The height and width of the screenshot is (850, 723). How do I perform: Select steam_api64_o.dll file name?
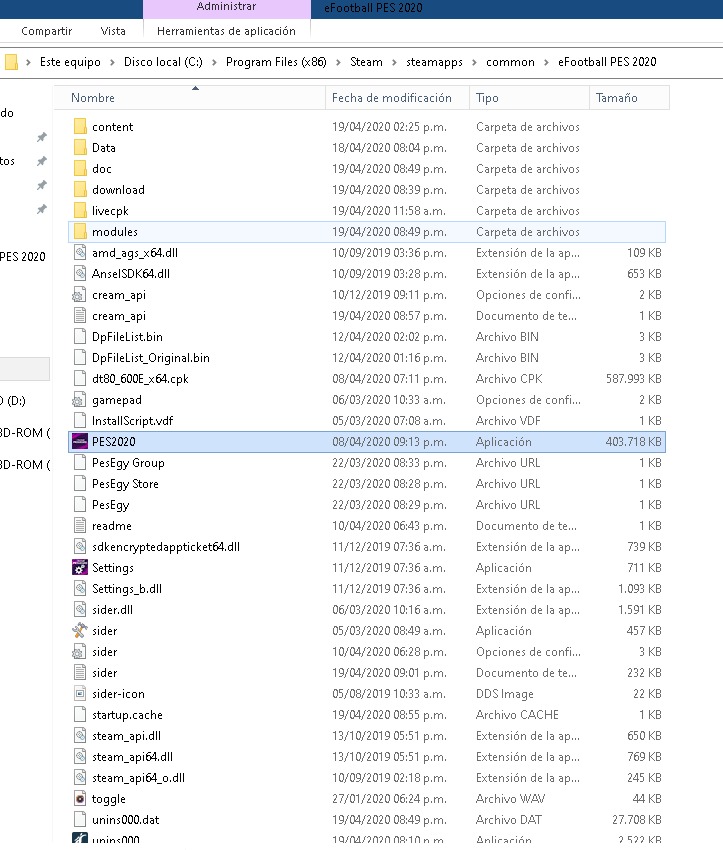point(138,778)
